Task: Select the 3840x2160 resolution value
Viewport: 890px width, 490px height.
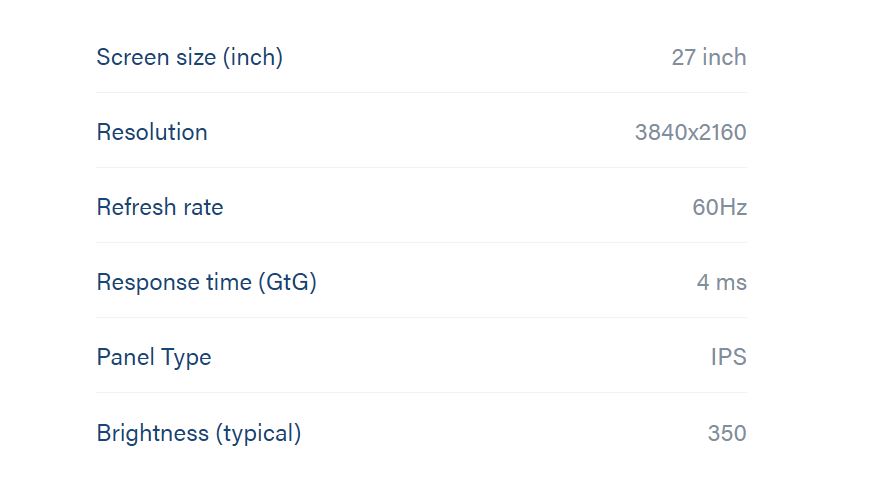Action: click(x=691, y=132)
